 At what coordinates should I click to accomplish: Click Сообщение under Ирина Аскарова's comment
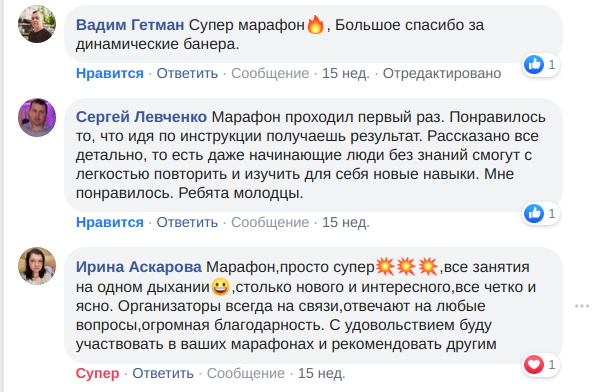pyautogui.click(x=246, y=373)
